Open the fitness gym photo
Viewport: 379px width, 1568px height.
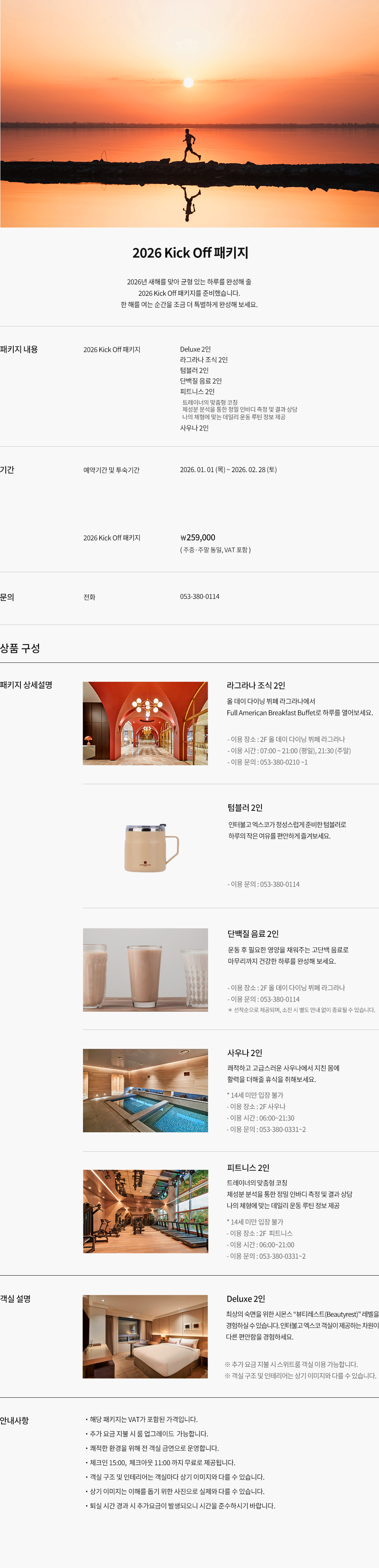[x=146, y=1211]
